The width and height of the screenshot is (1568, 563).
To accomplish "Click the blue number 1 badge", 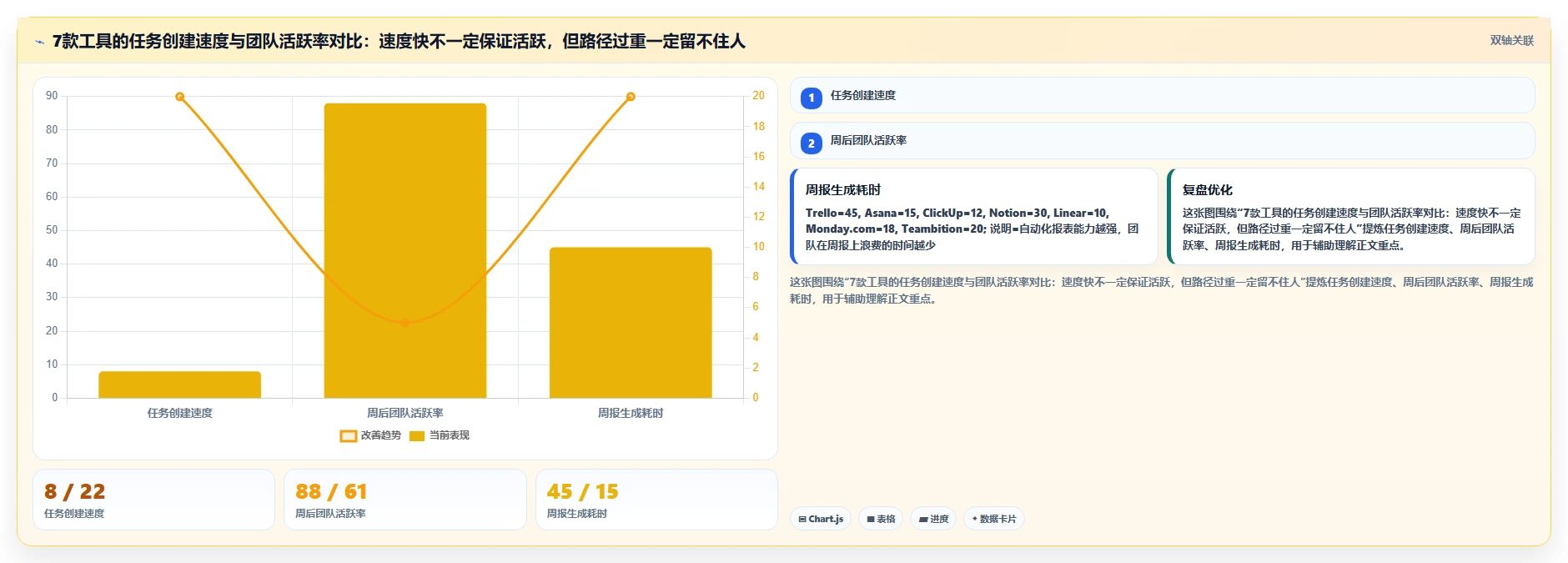I will coord(811,98).
